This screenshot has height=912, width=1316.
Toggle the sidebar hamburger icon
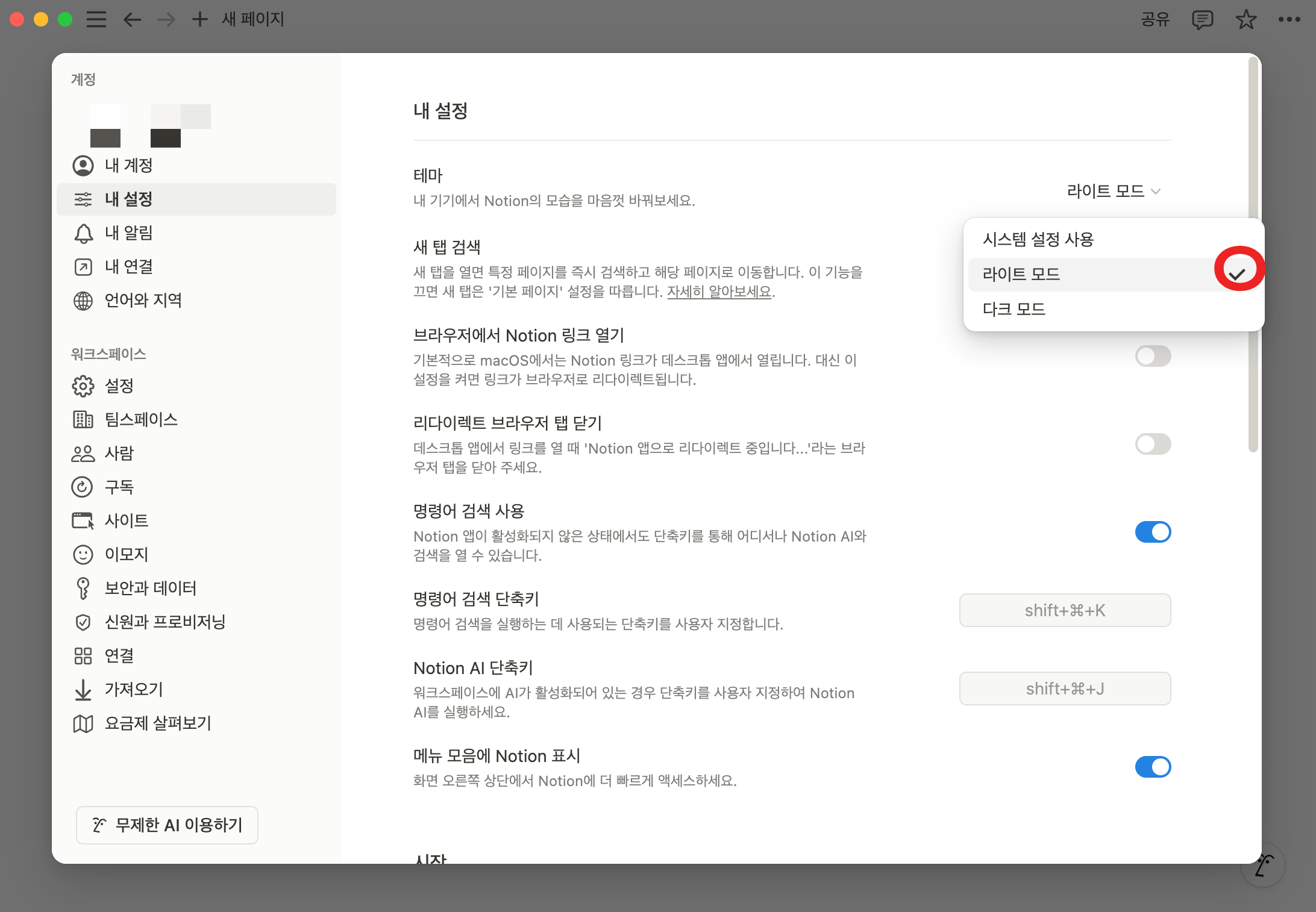click(96, 20)
